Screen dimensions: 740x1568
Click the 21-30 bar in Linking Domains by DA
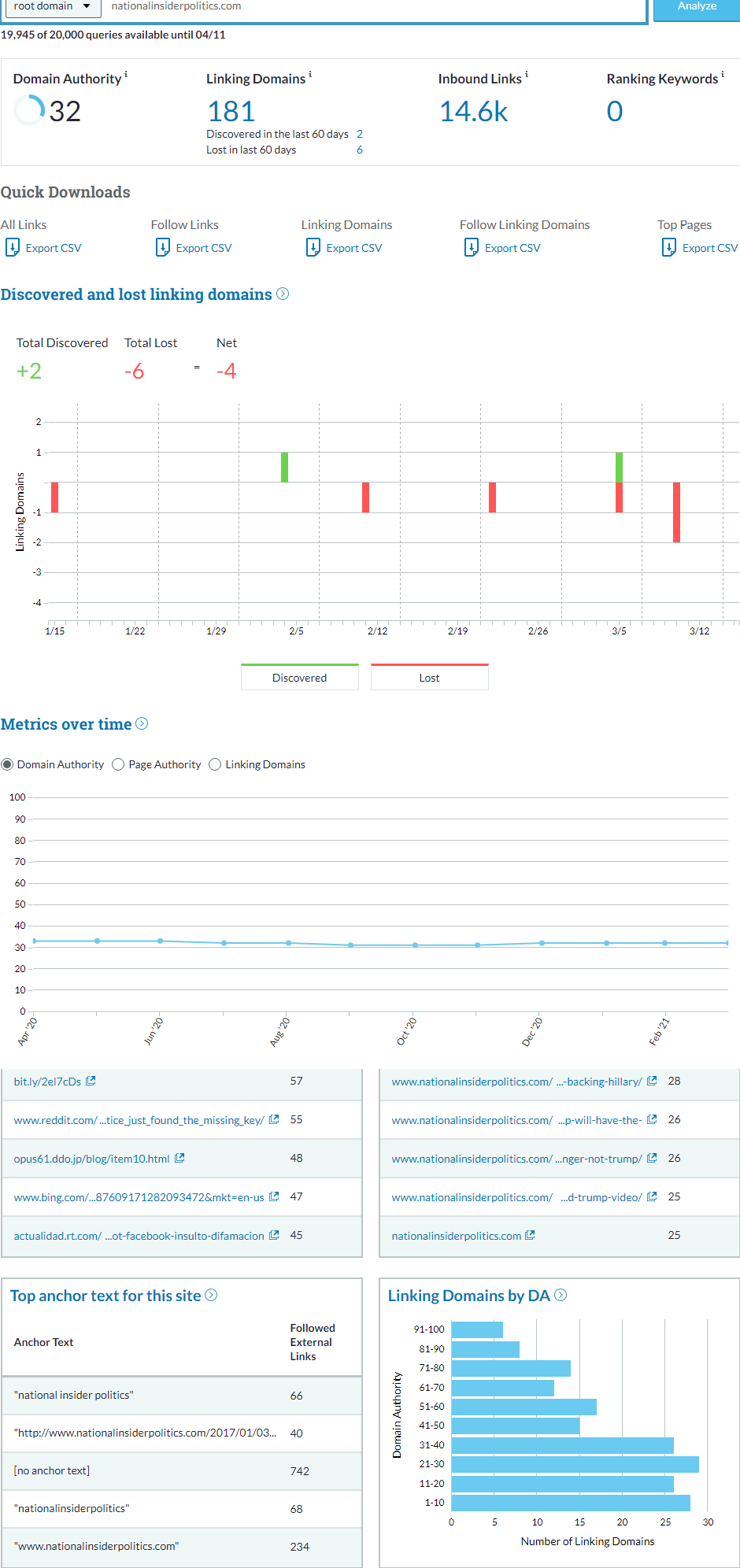pyautogui.click(x=575, y=1464)
